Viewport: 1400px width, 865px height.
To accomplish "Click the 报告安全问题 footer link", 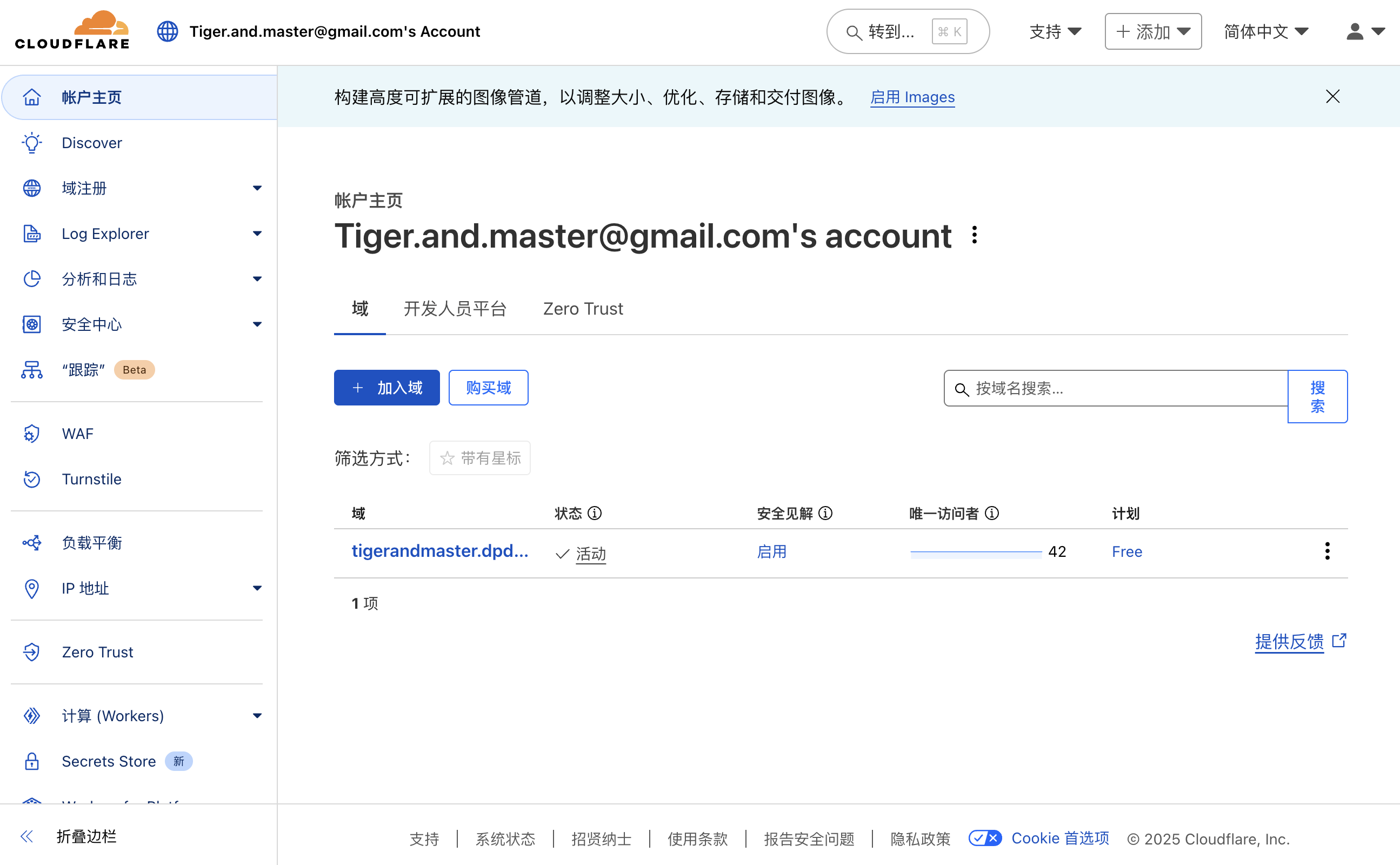I will point(809,839).
